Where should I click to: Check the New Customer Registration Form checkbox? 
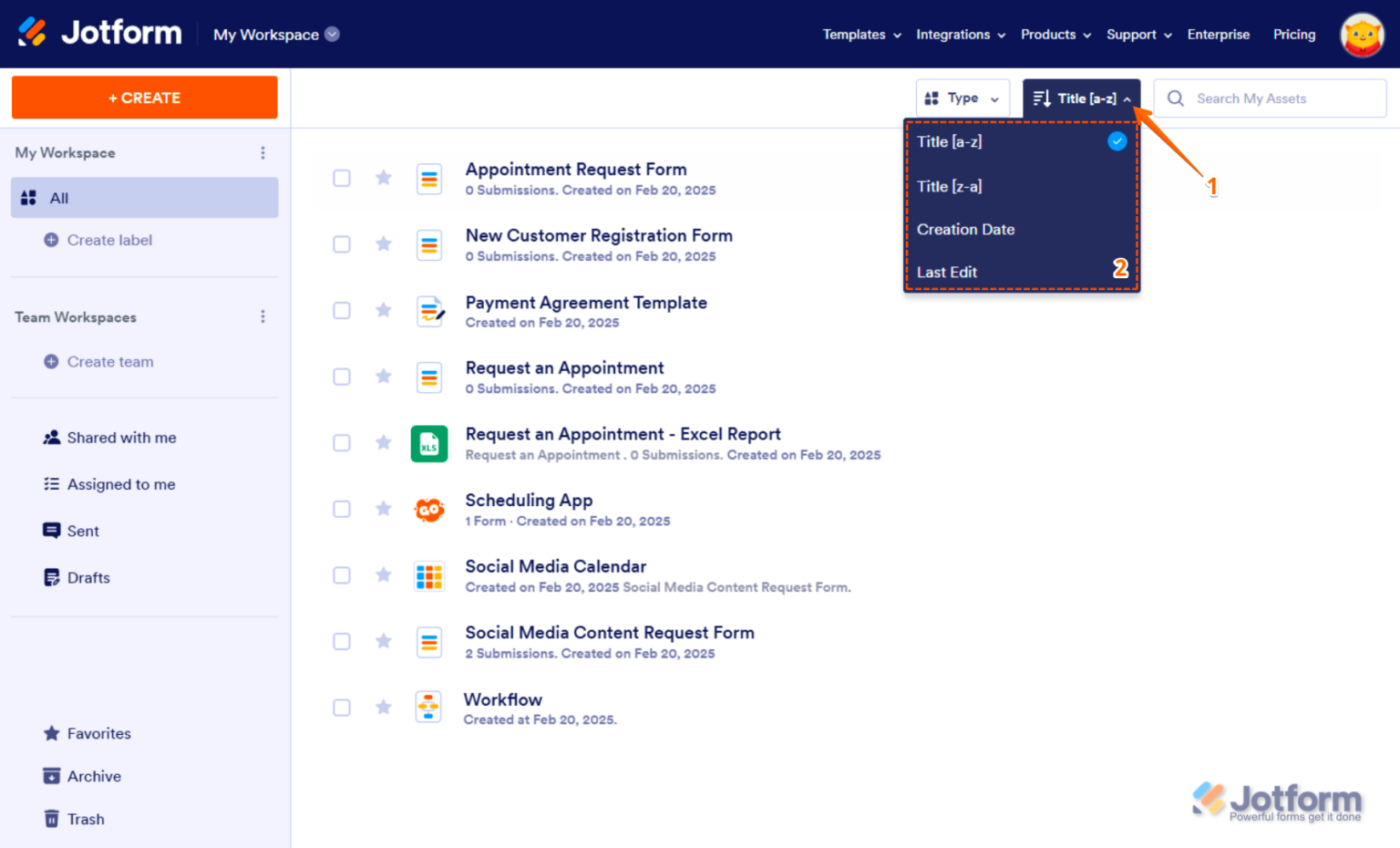pos(342,244)
